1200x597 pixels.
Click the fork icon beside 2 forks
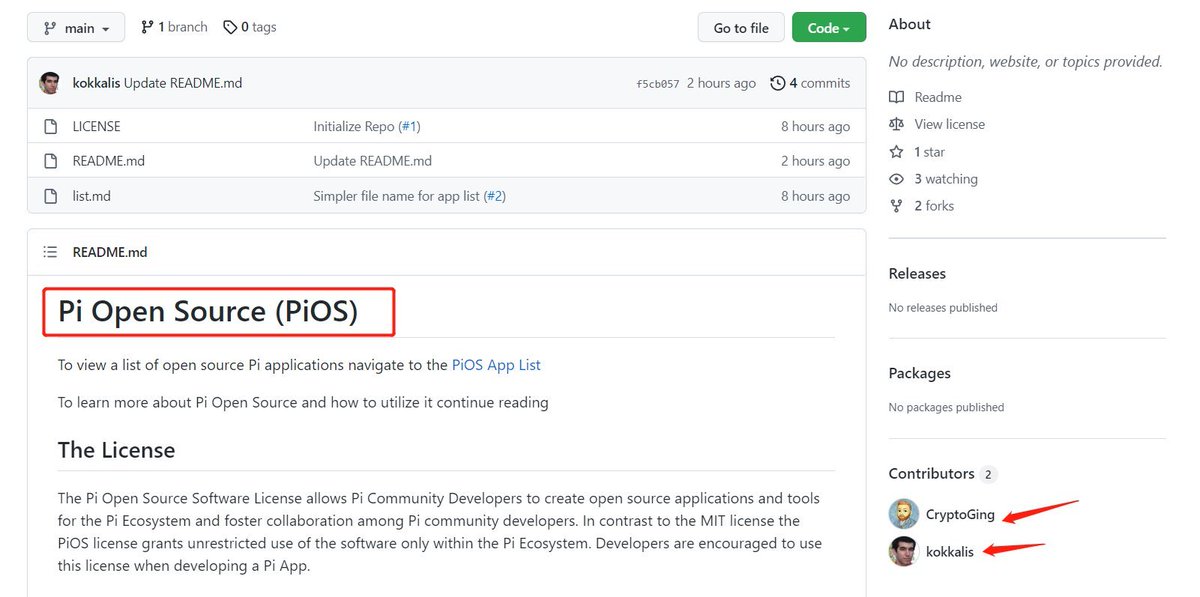pos(896,206)
